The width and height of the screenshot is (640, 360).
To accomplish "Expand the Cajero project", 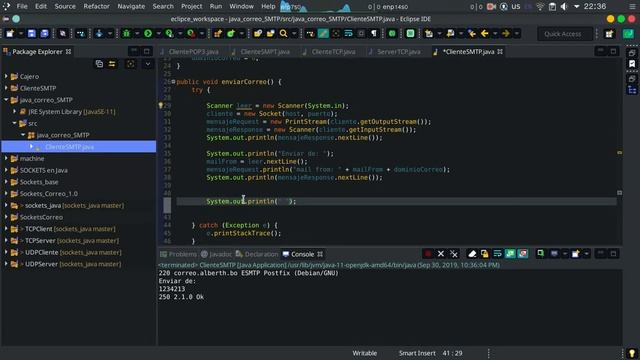I will pos(6,76).
